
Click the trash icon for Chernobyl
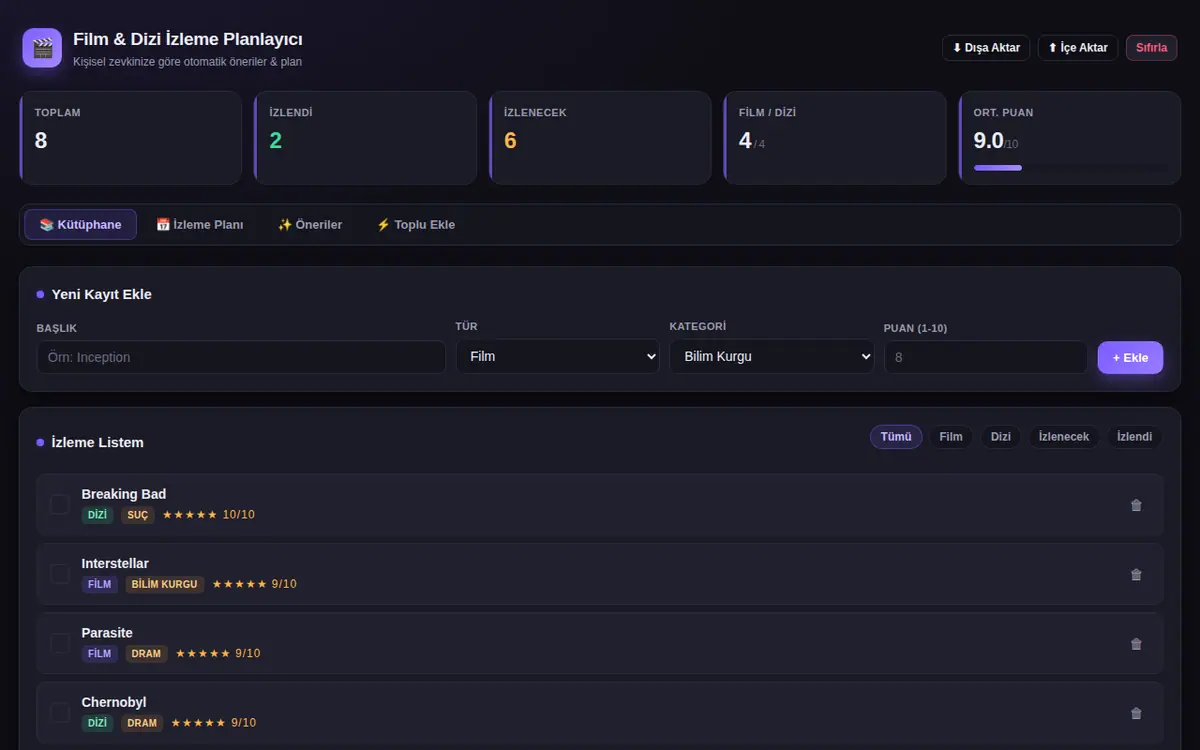[1136, 713]
